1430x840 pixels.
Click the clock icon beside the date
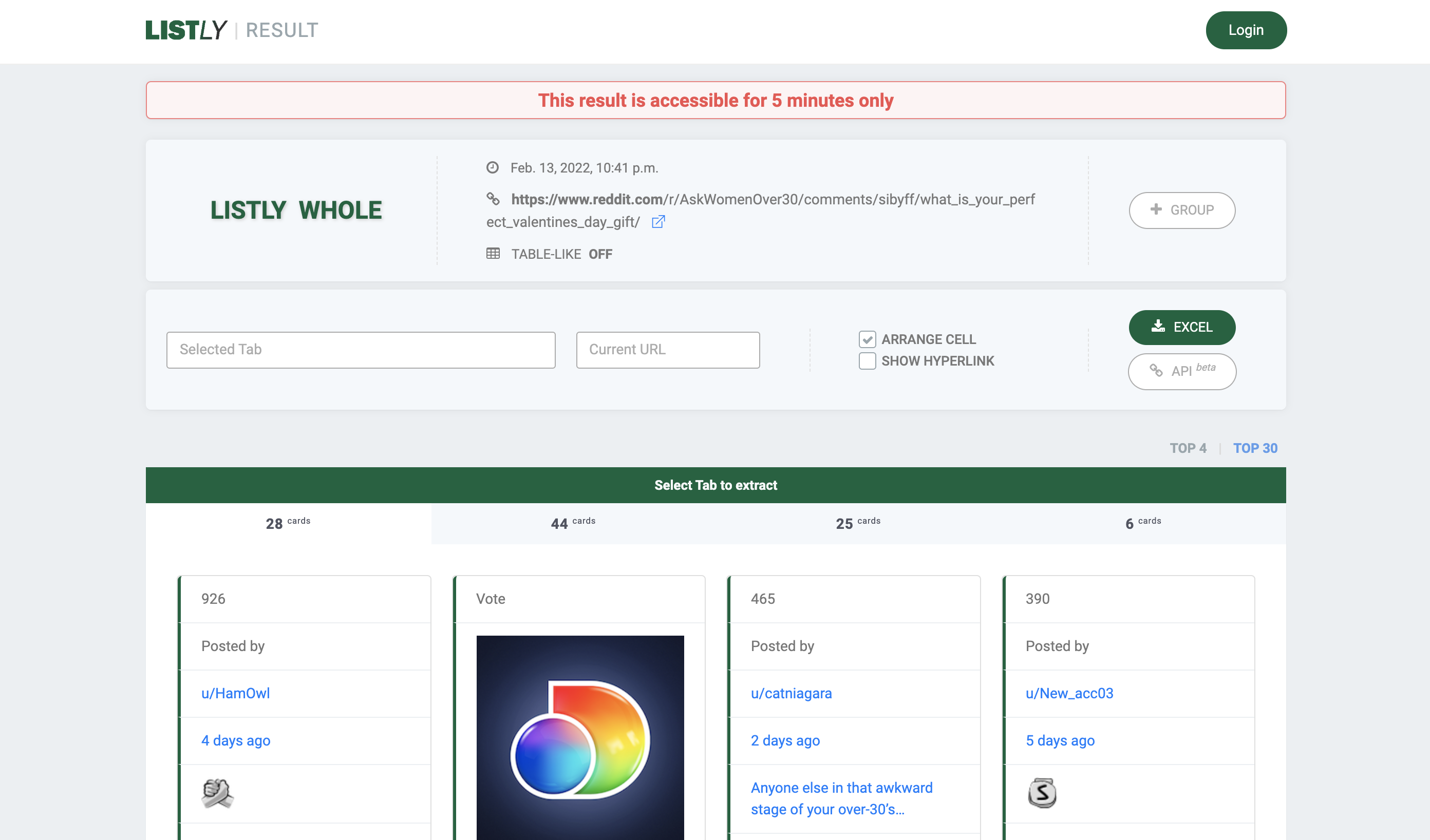493,167
